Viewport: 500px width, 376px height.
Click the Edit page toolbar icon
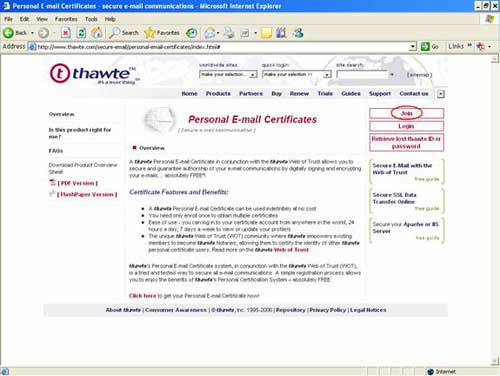tap(245, 33)
